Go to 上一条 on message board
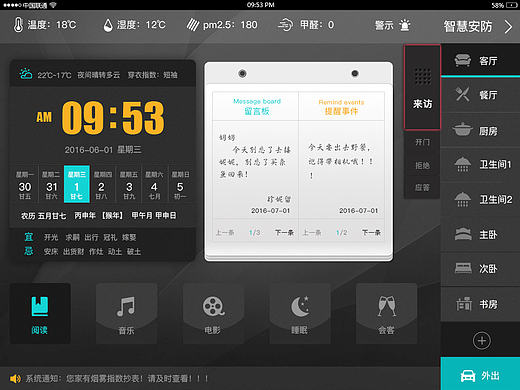This screenshot has height=390, width=520. (225, 232)
